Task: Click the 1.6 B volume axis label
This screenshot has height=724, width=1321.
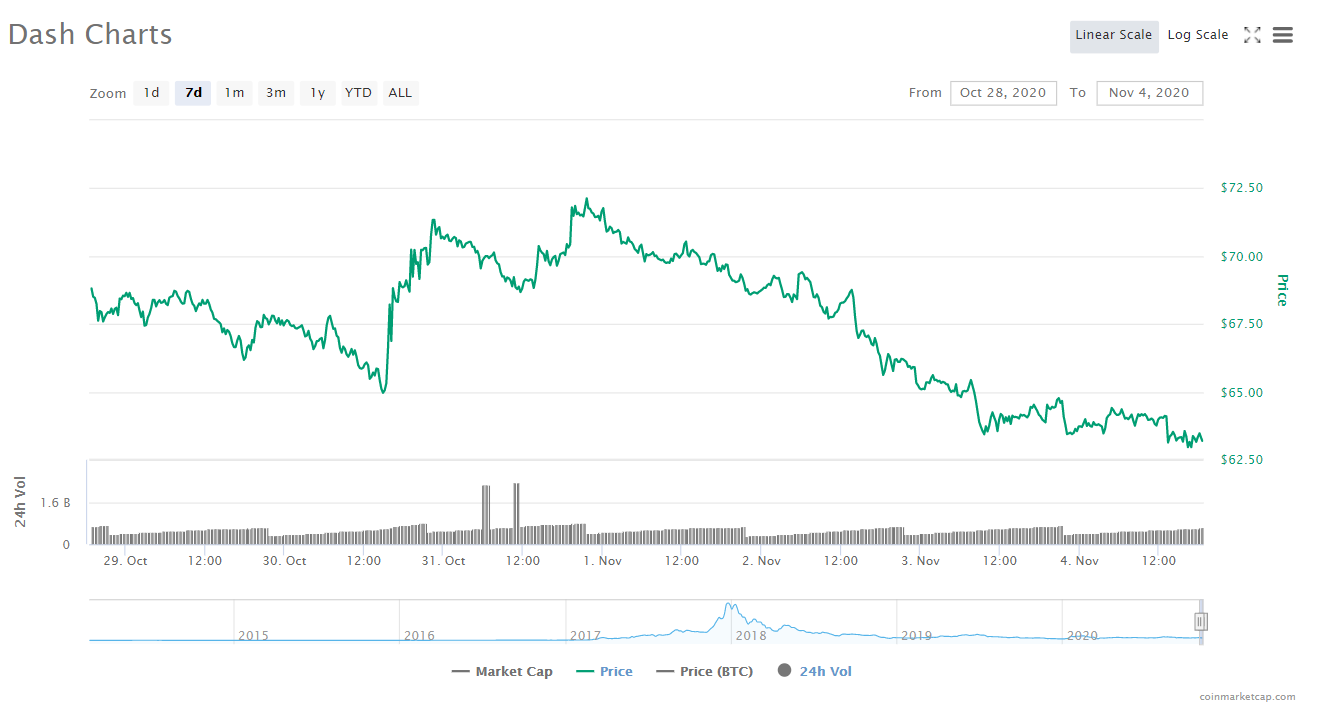Action: point(56,503)
